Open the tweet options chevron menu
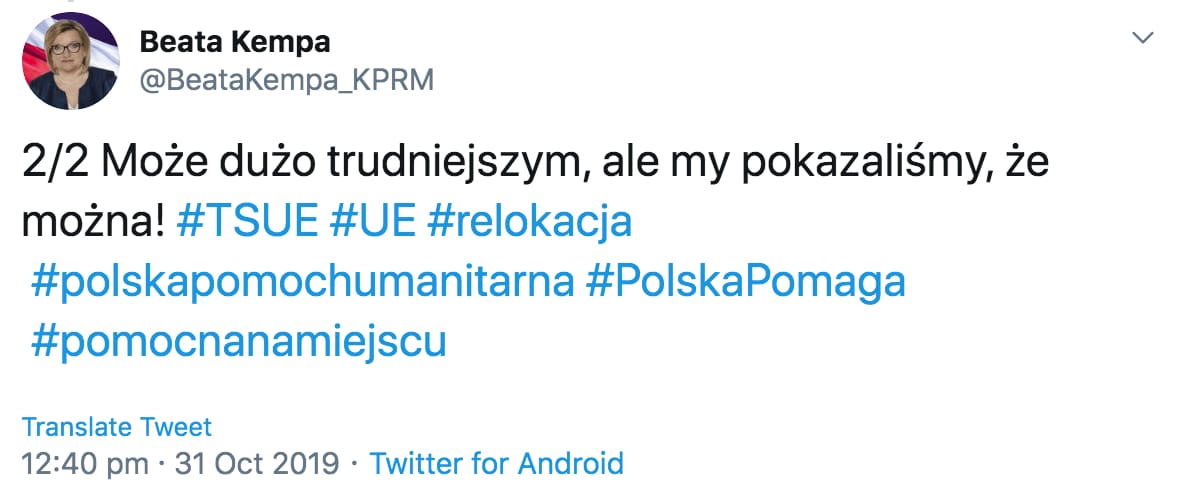 (x=1142, y=38)
